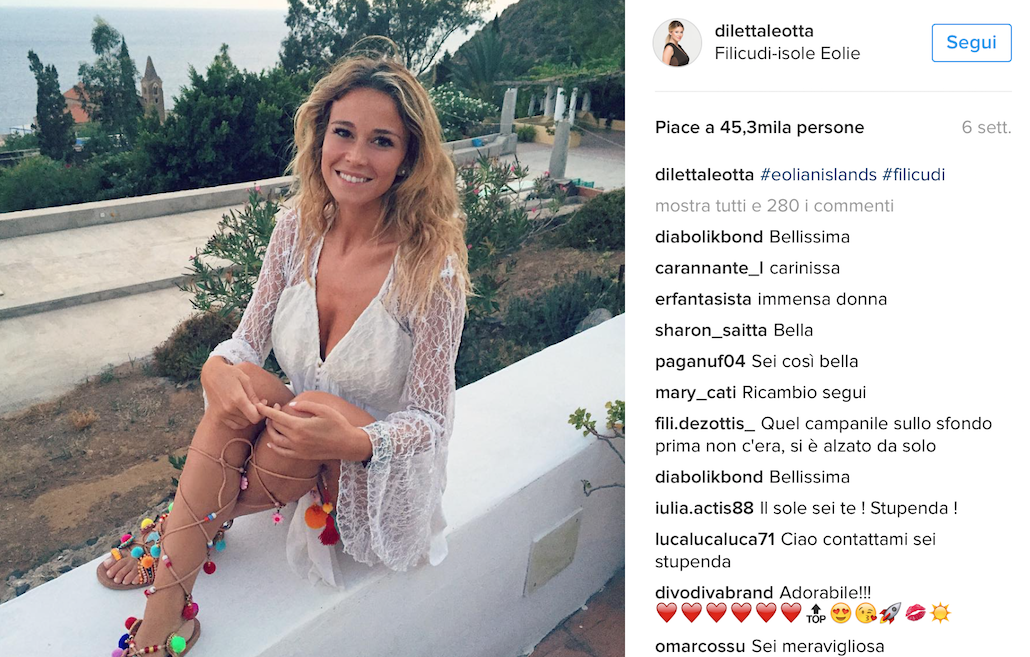Click the dilettaleotta profile avatar

pos(677,42)
